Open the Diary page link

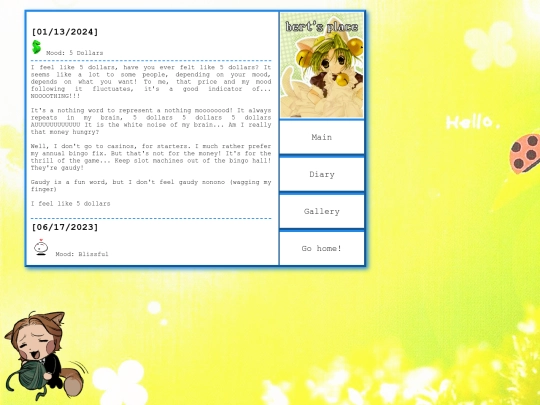tap(322, 174)
